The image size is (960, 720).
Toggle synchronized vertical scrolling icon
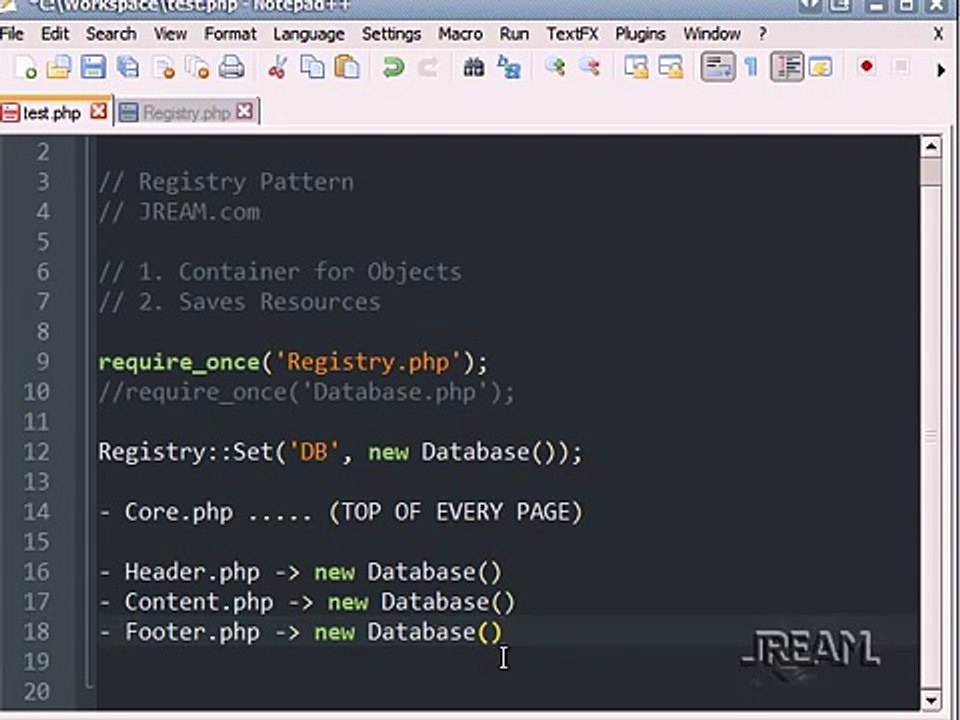click(x=636, y=67)
